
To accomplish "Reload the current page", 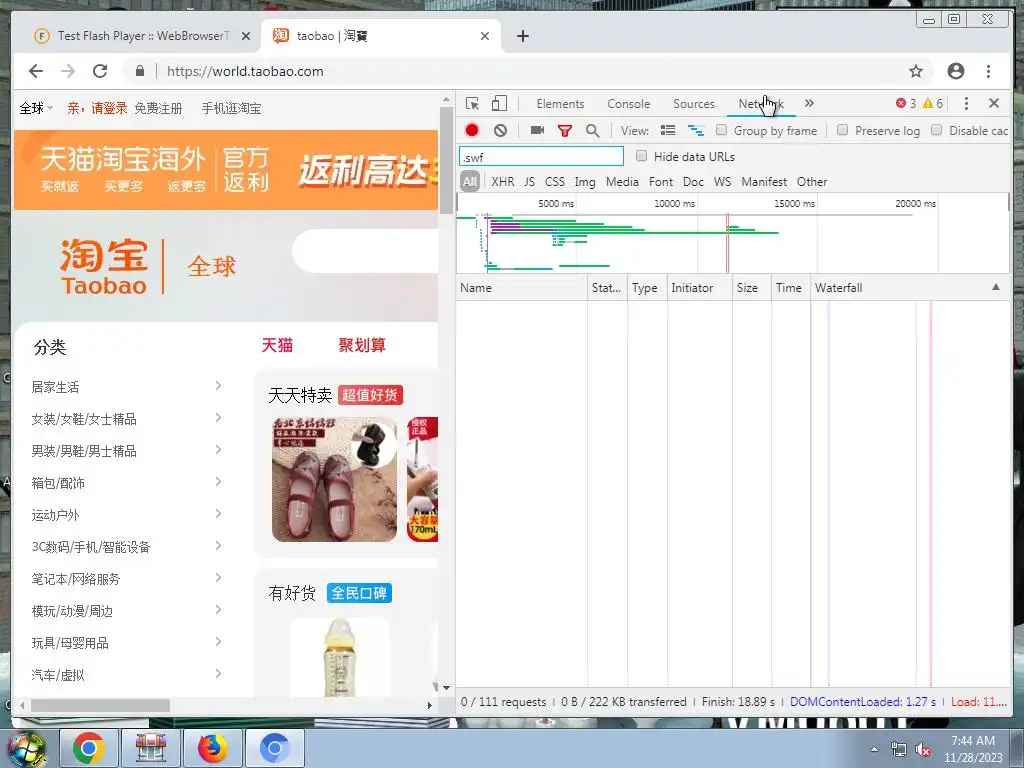I will [x=100, y=71].
